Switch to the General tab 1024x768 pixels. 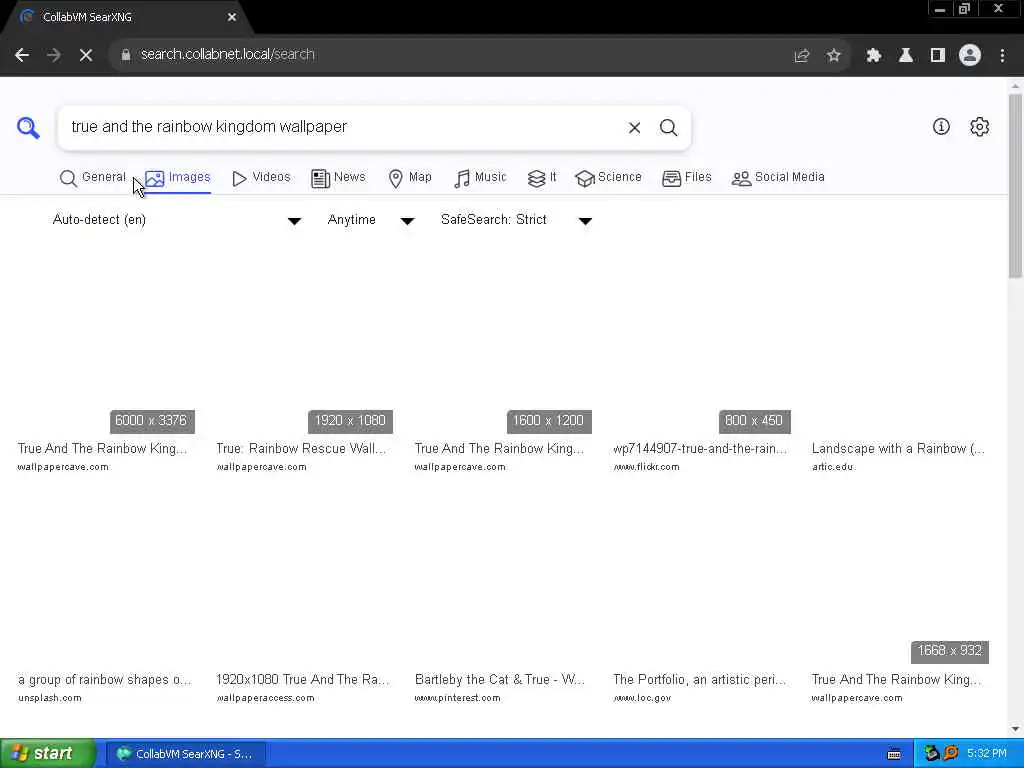pyautogui.click(x=93, y=178)
